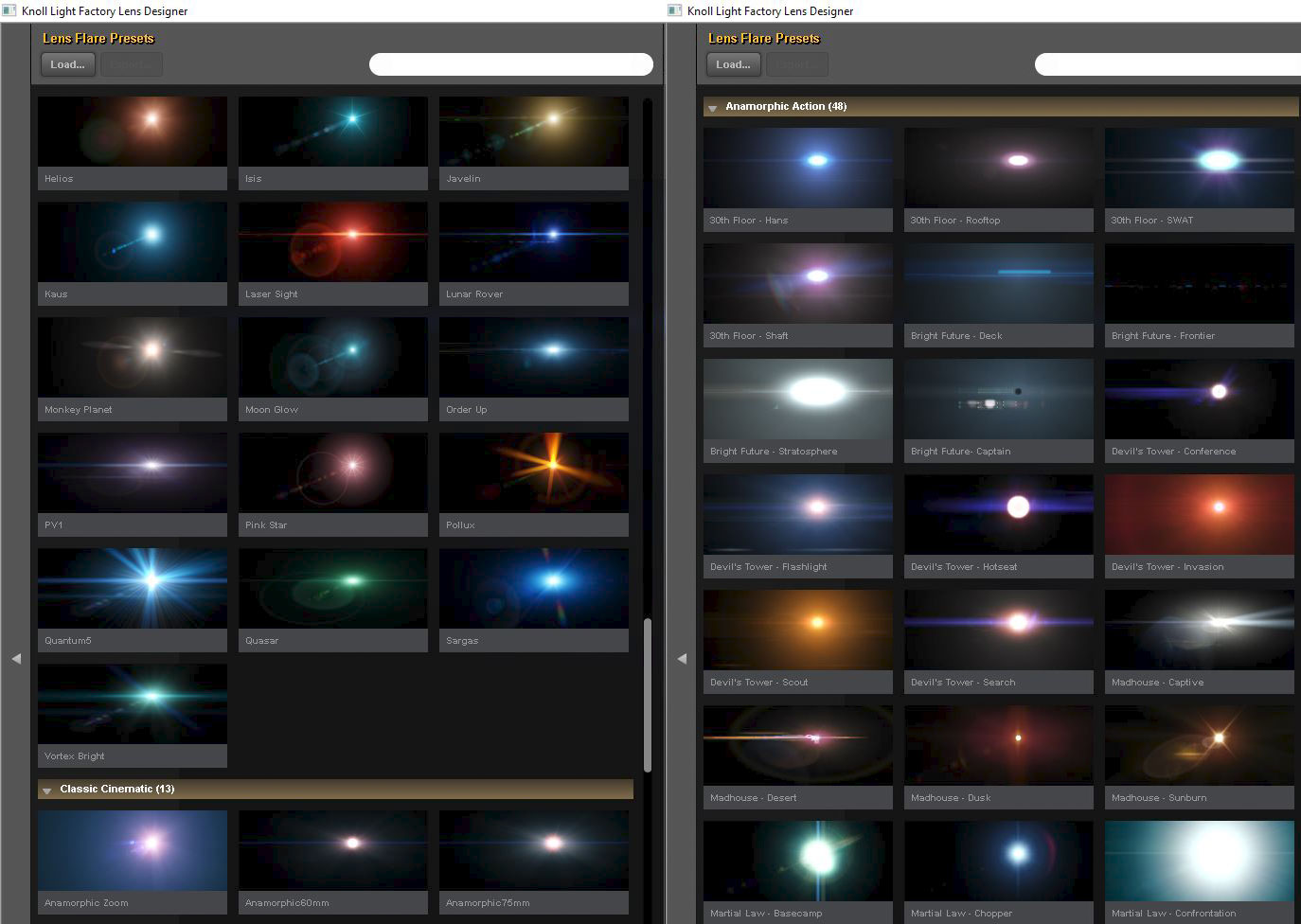Select the Vortex Bright preset thumbnail
1301x924 pixels.
coord(133,704)
